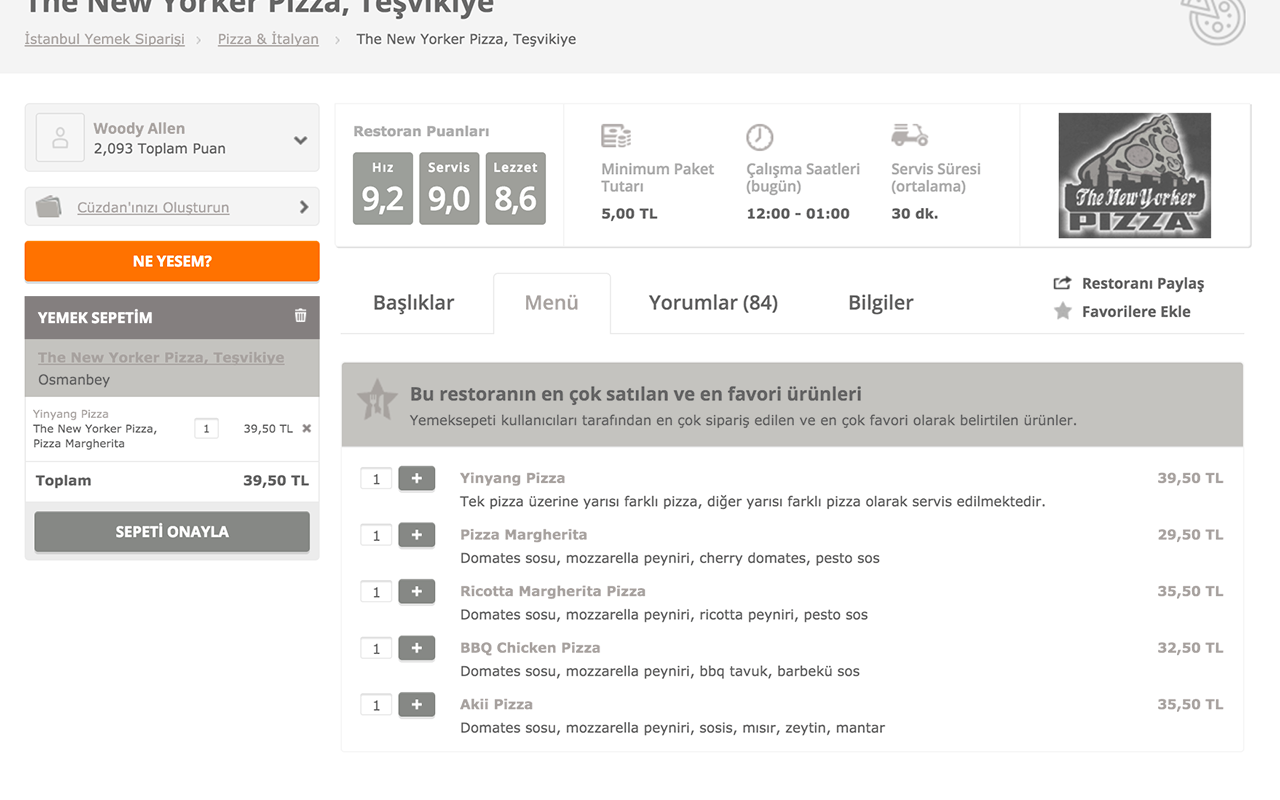This screenshot has height=800, width=1280.
Task: Click the quantity field beside Ricotta Margherita Pizza
Action: click(x=376, y=592)
